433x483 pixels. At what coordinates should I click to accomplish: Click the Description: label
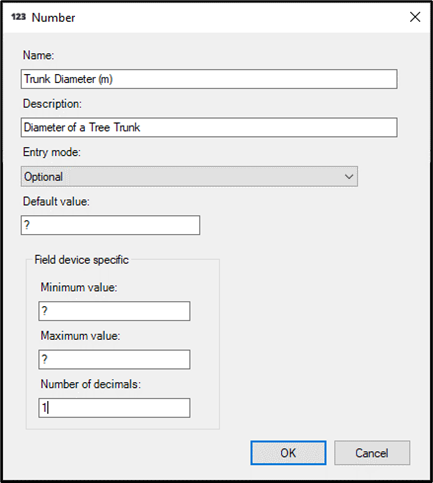tap(52, 104)
